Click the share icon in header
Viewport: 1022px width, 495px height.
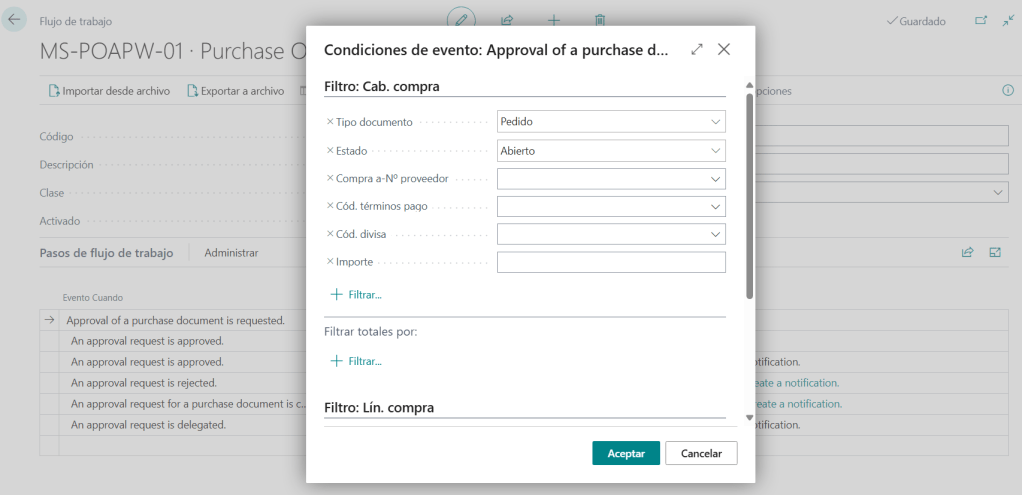pyautogui.click(x=507, y=20)
